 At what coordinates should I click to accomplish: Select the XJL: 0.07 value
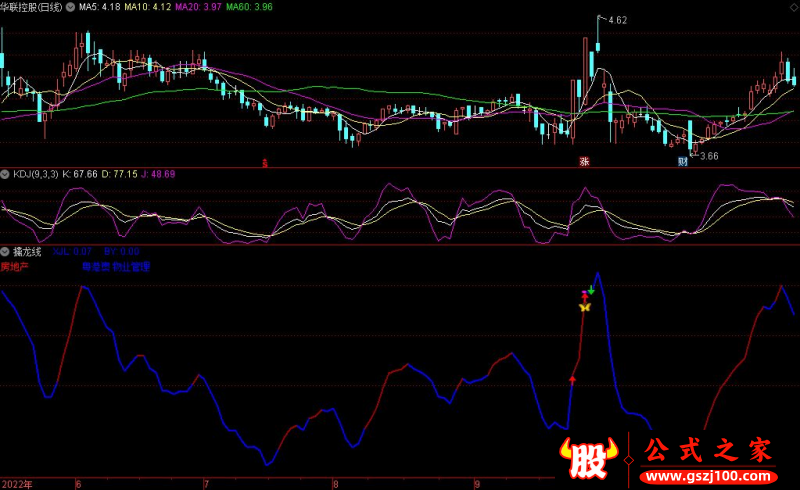[x=72, y=251]
